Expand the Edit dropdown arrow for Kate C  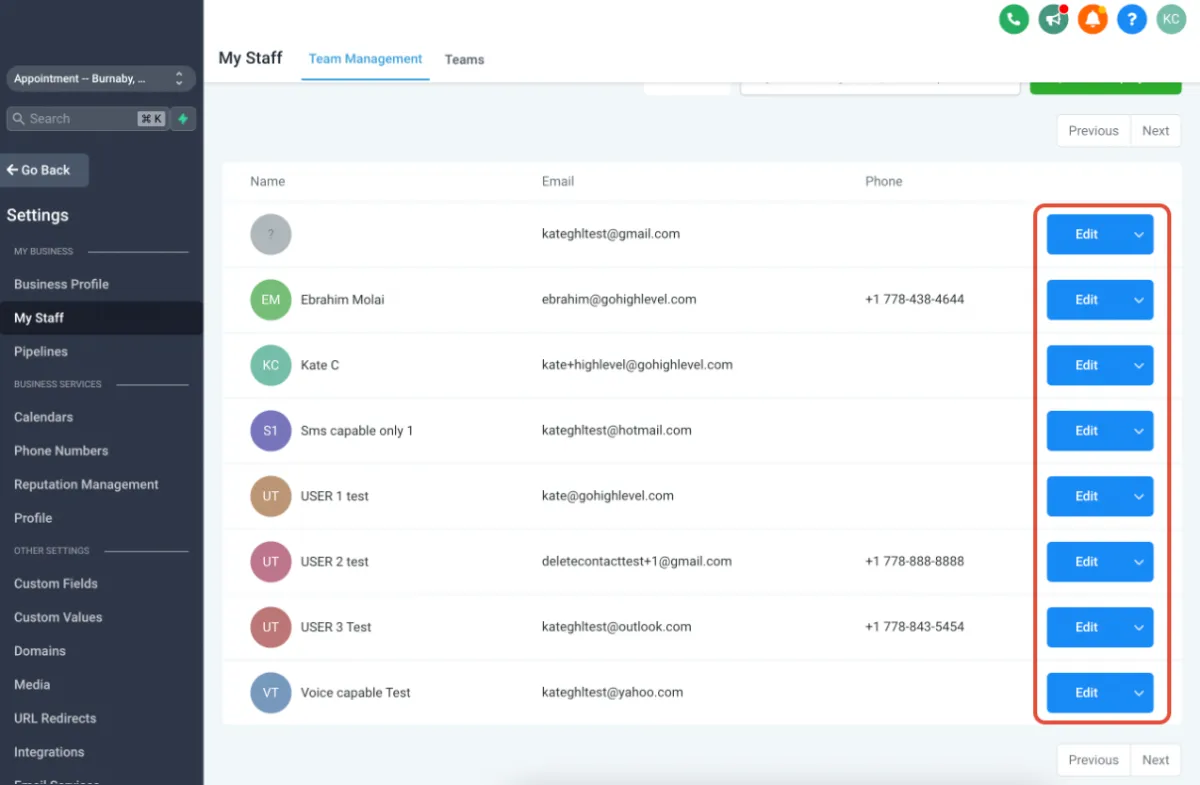(x=1139, y=365)
